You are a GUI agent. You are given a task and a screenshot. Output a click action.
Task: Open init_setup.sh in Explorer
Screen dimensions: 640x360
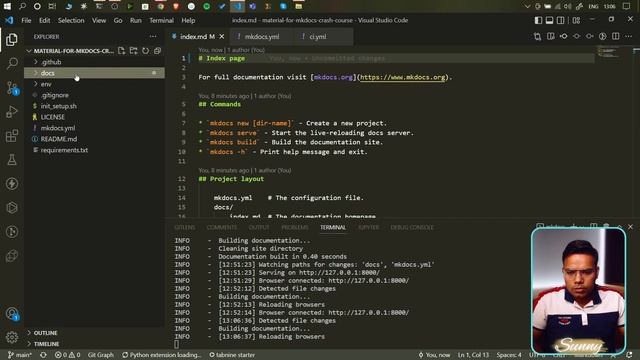94,106
